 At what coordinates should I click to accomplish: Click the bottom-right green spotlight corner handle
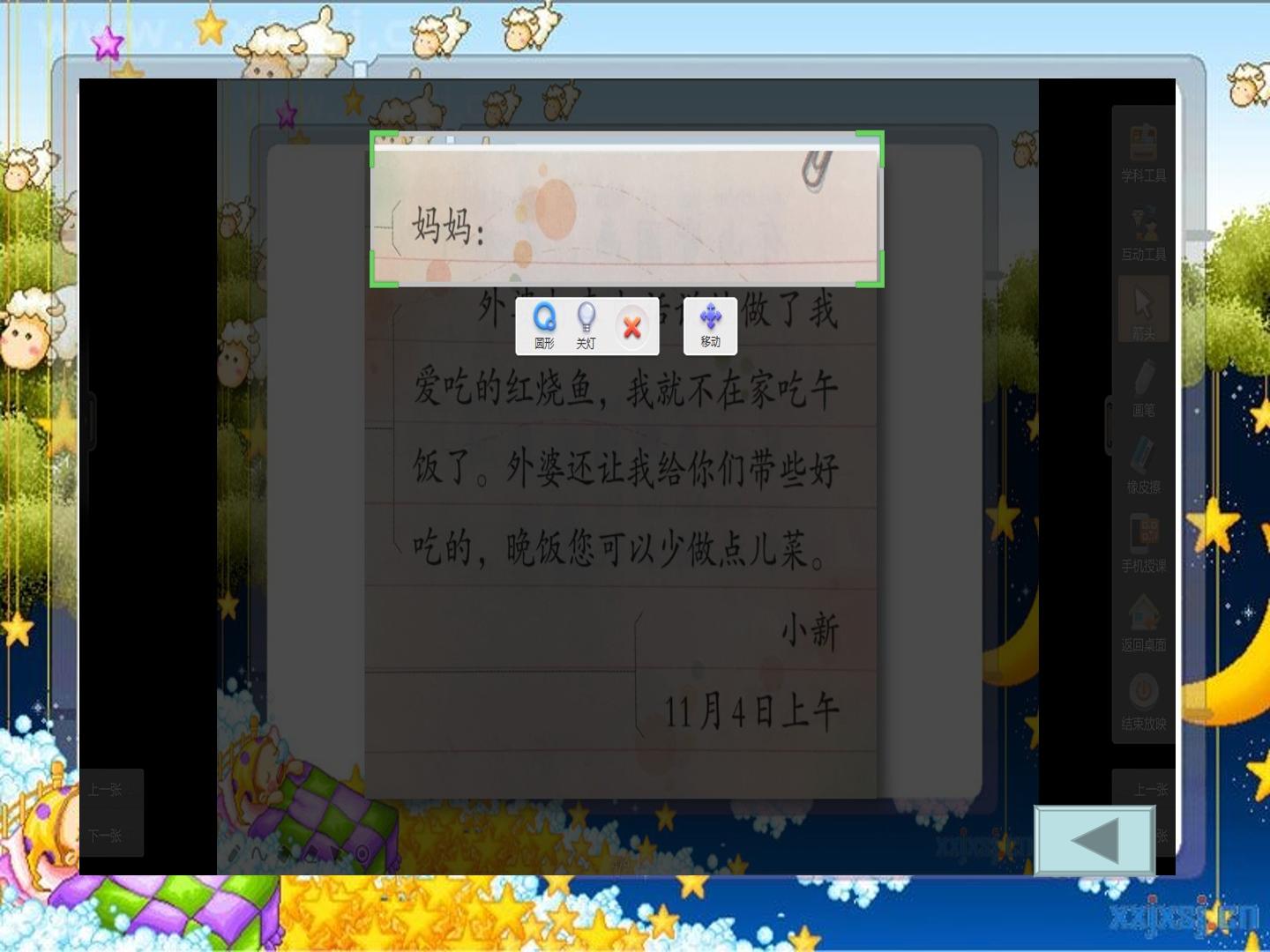(871, 271)
